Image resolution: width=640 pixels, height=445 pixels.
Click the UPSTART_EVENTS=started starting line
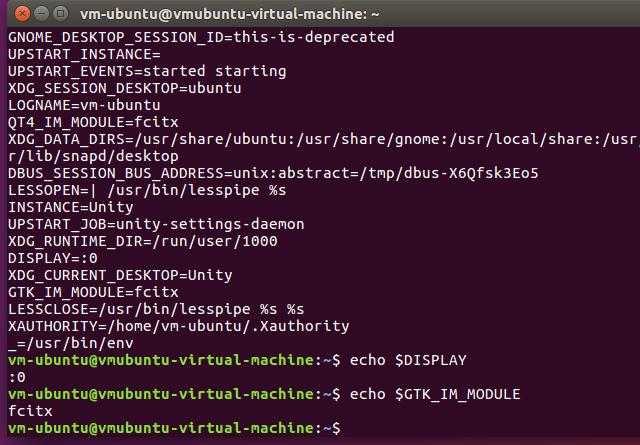[x=147, y=71]
